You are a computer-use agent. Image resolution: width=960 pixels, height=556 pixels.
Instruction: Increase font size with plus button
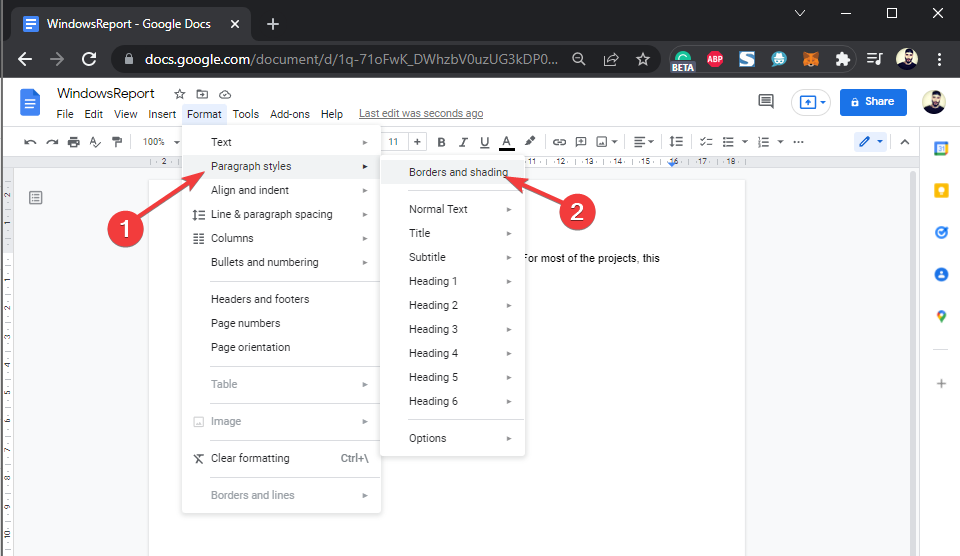click(417, 142)
